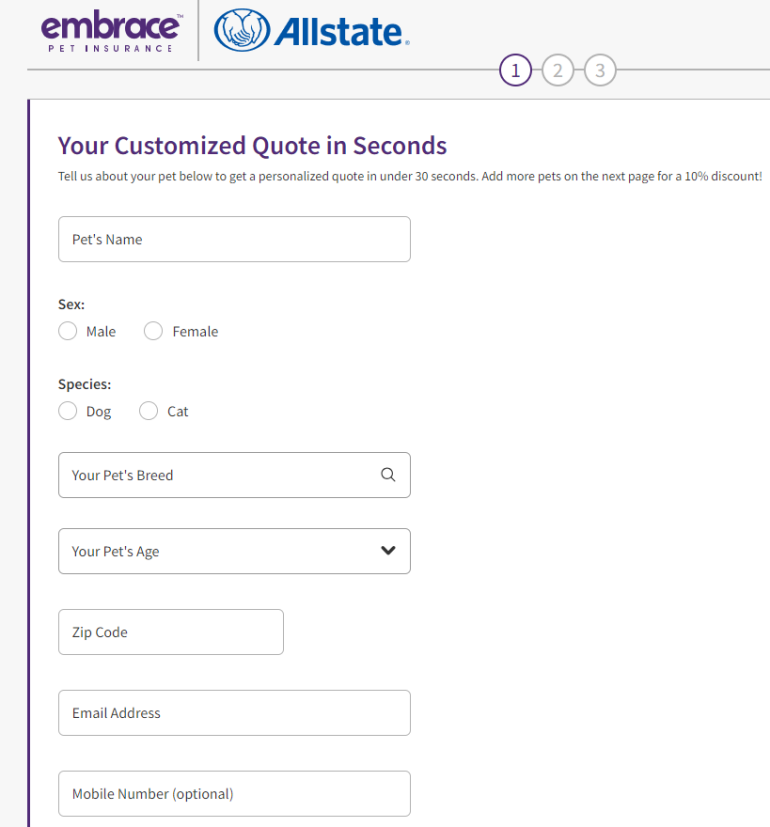Click the 10% discount description text
The width and height of the screenshot is (770, 827).
click(x=410, y=176)
